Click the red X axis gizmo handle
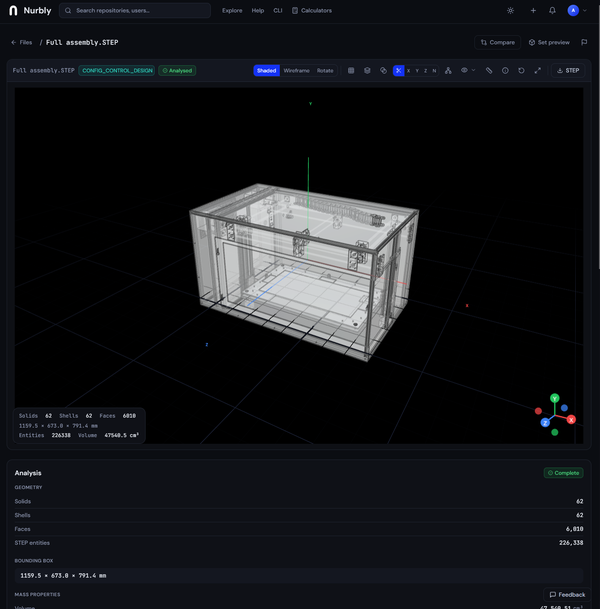The image size is (600, 609). 571,420
